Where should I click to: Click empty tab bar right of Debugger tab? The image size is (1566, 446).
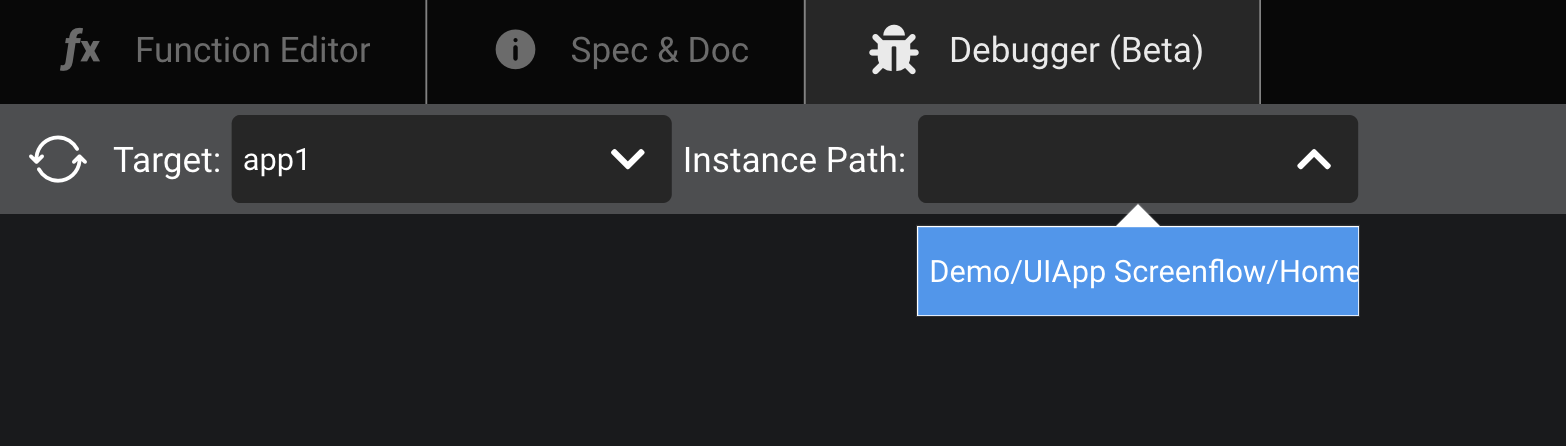click(x=1413, y=51)
